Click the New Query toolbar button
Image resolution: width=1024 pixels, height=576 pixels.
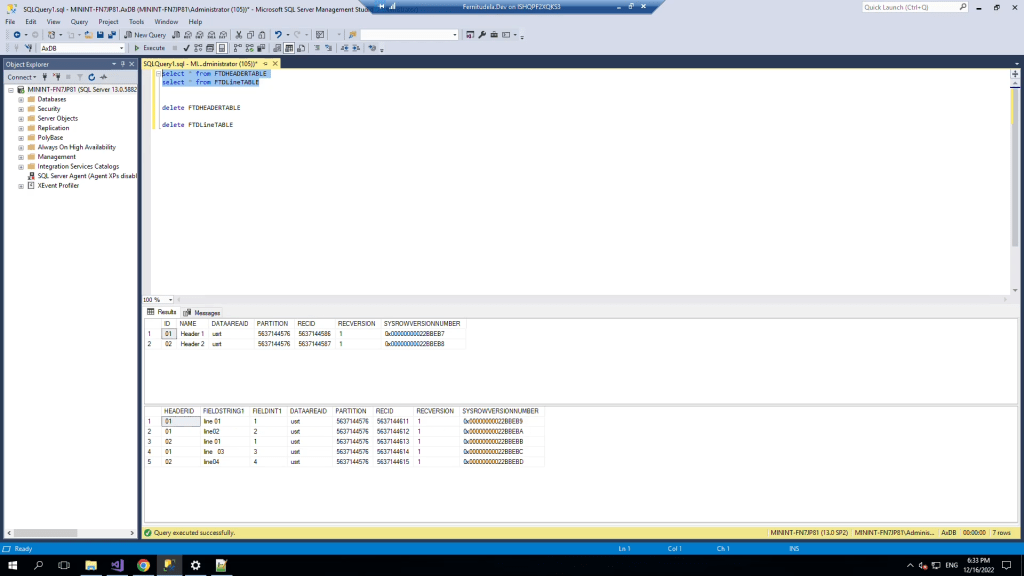145,34
